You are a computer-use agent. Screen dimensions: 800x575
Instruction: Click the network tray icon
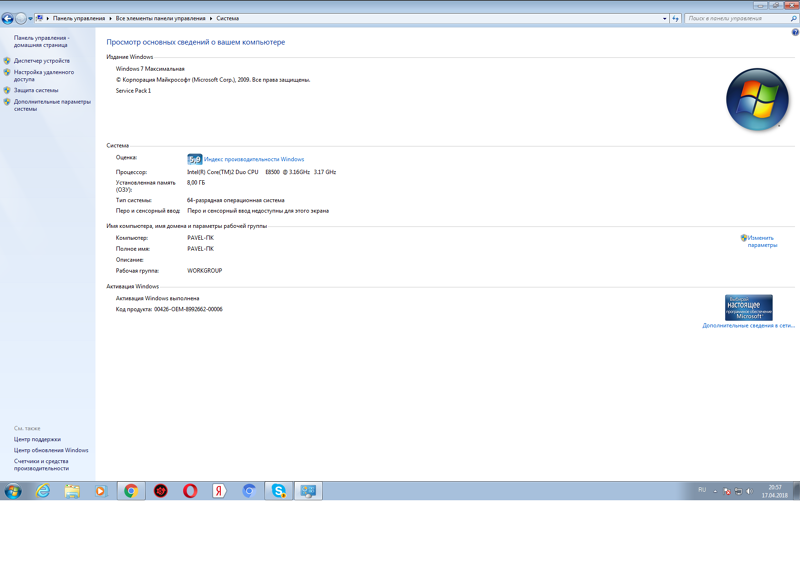(738, 492)
